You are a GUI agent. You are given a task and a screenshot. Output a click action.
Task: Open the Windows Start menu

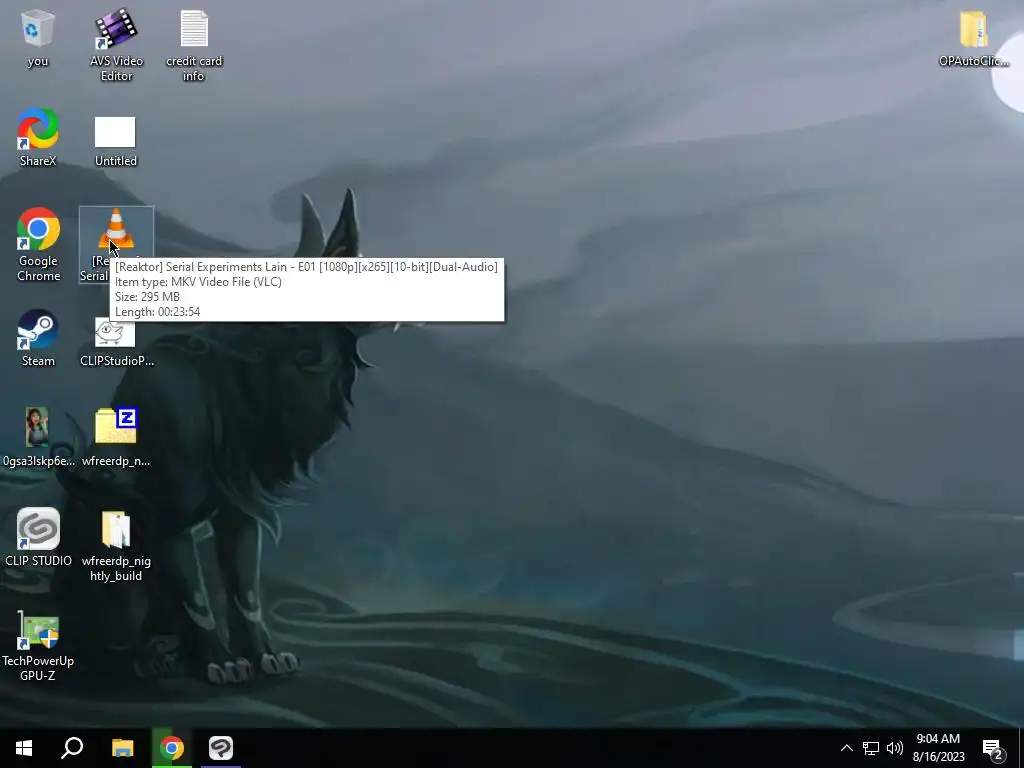click(24, 748)
